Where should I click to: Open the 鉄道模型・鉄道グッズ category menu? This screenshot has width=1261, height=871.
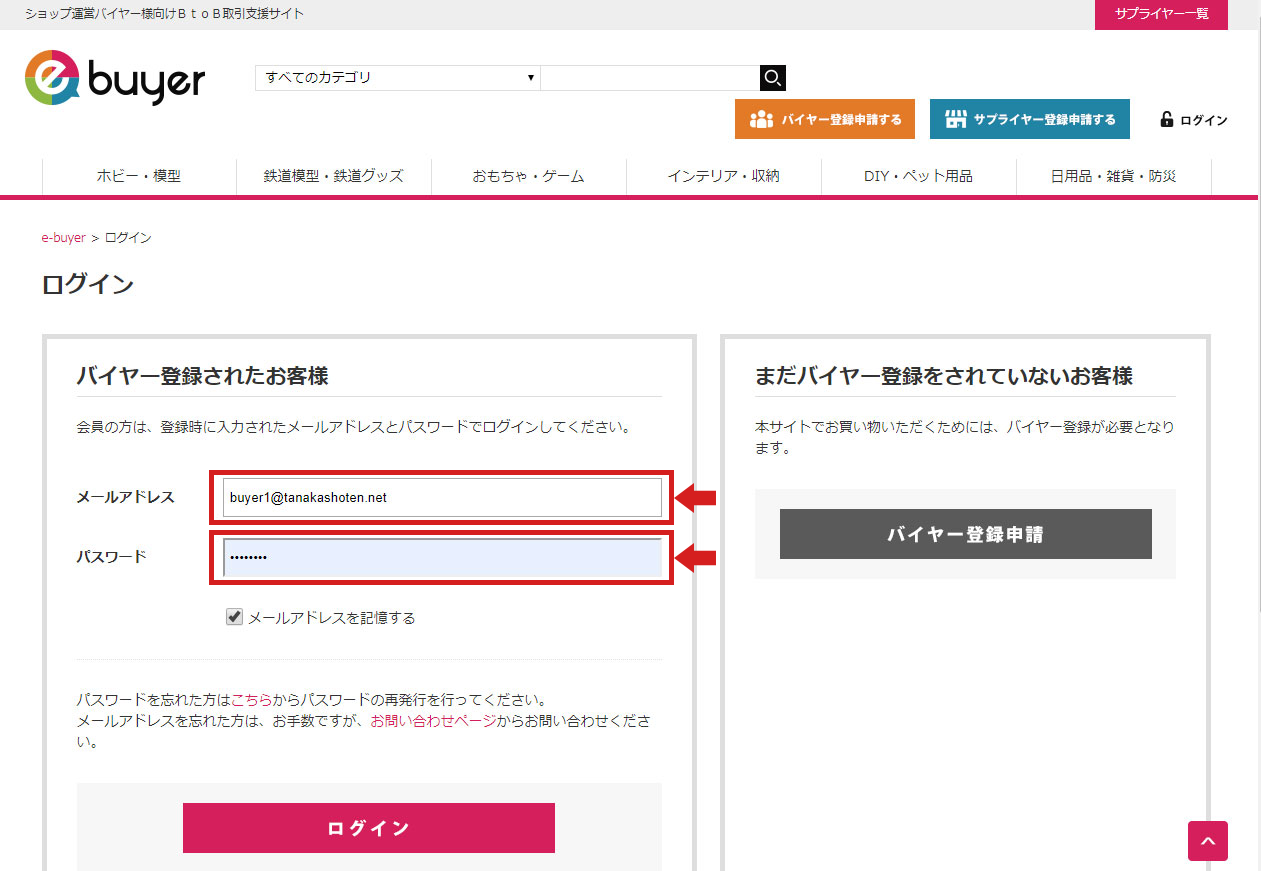tap(333, 176)
